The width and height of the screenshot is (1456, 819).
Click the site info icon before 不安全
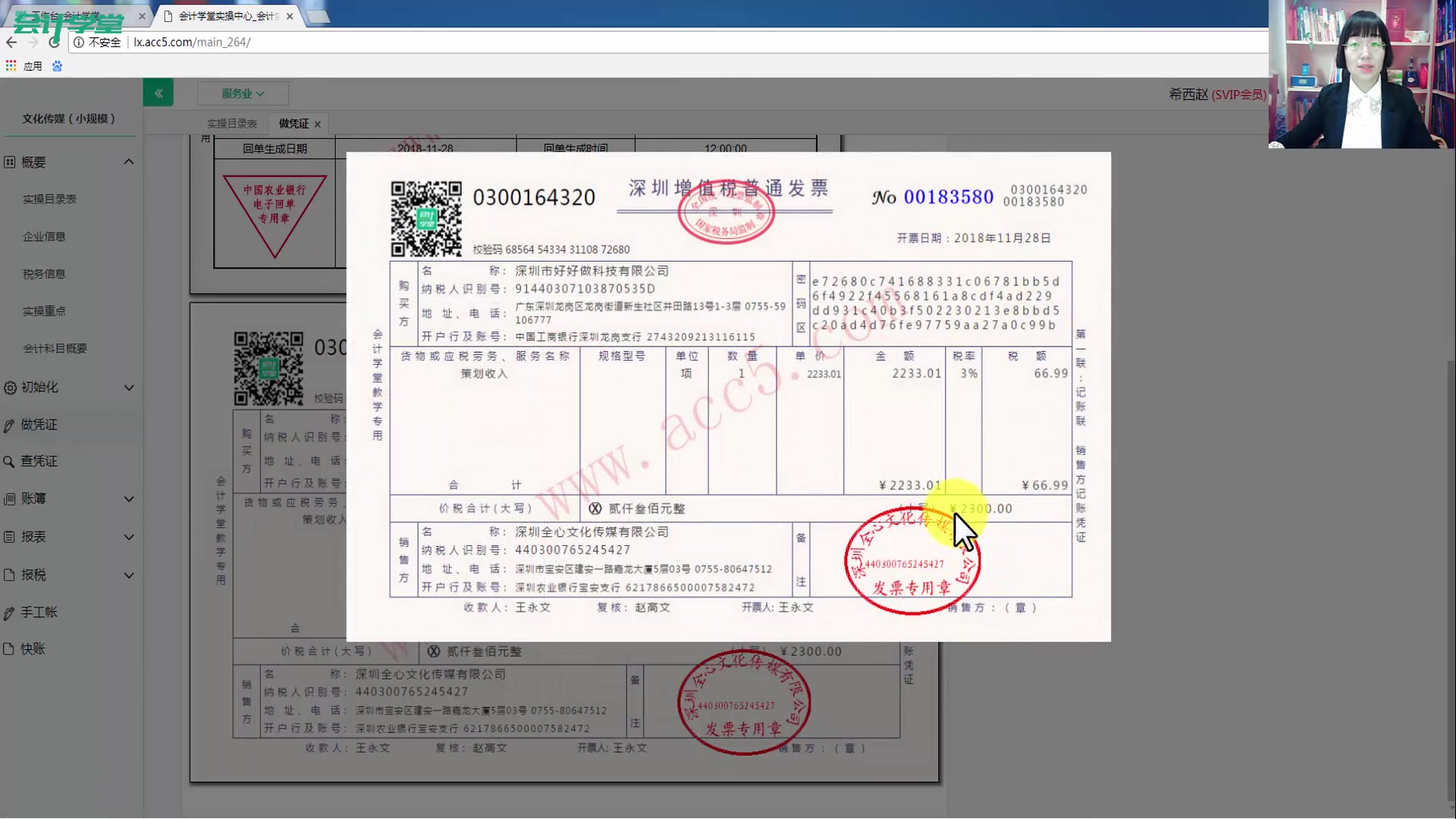79,42
